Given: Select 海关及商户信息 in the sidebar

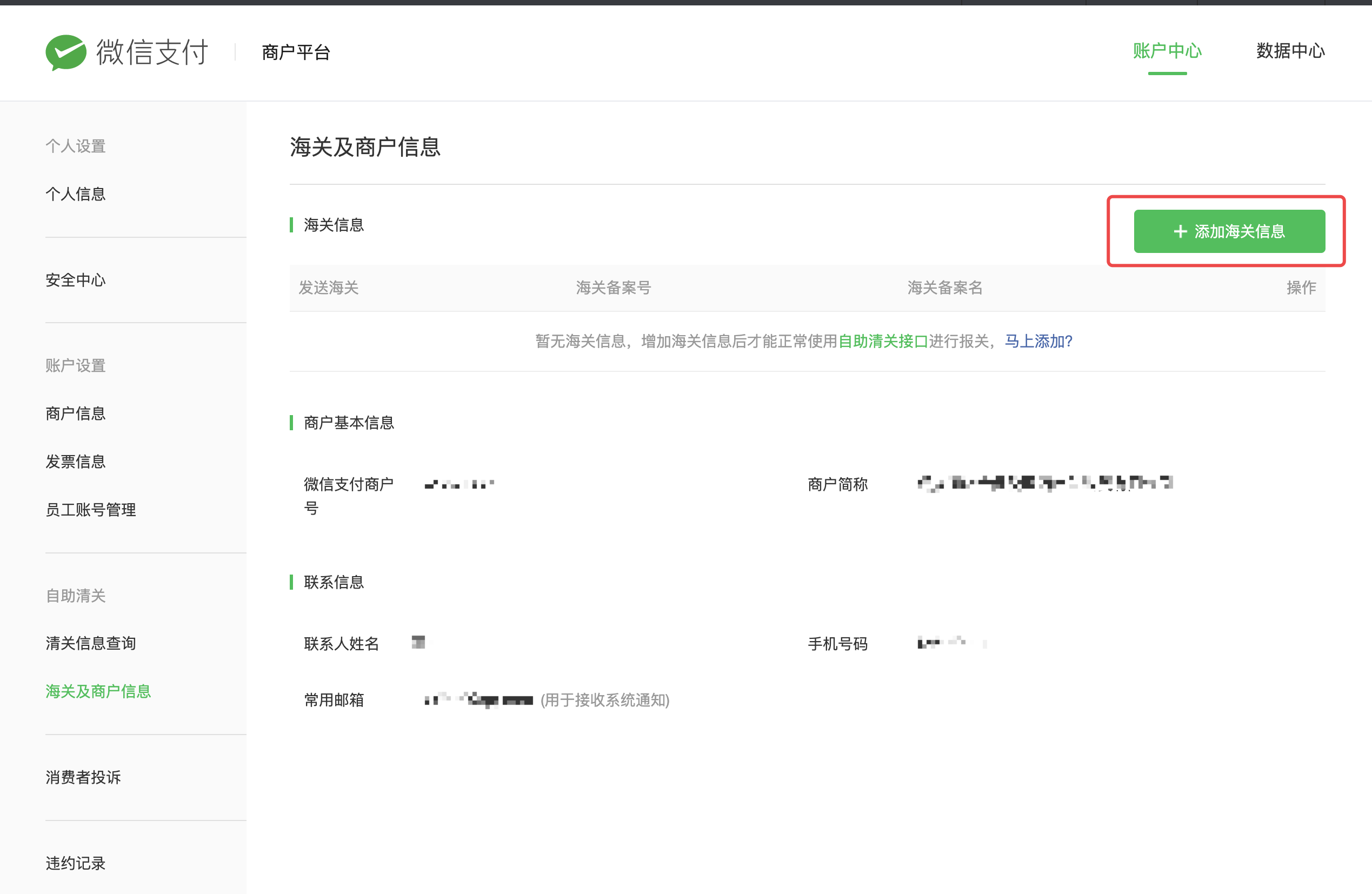Looking at the screenshot, I should pos(98,691).
